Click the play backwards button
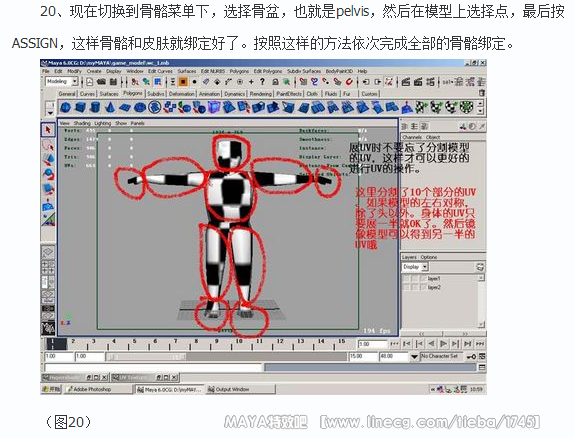This screenshot has height=439, width=574. click(x=431, y=344)
